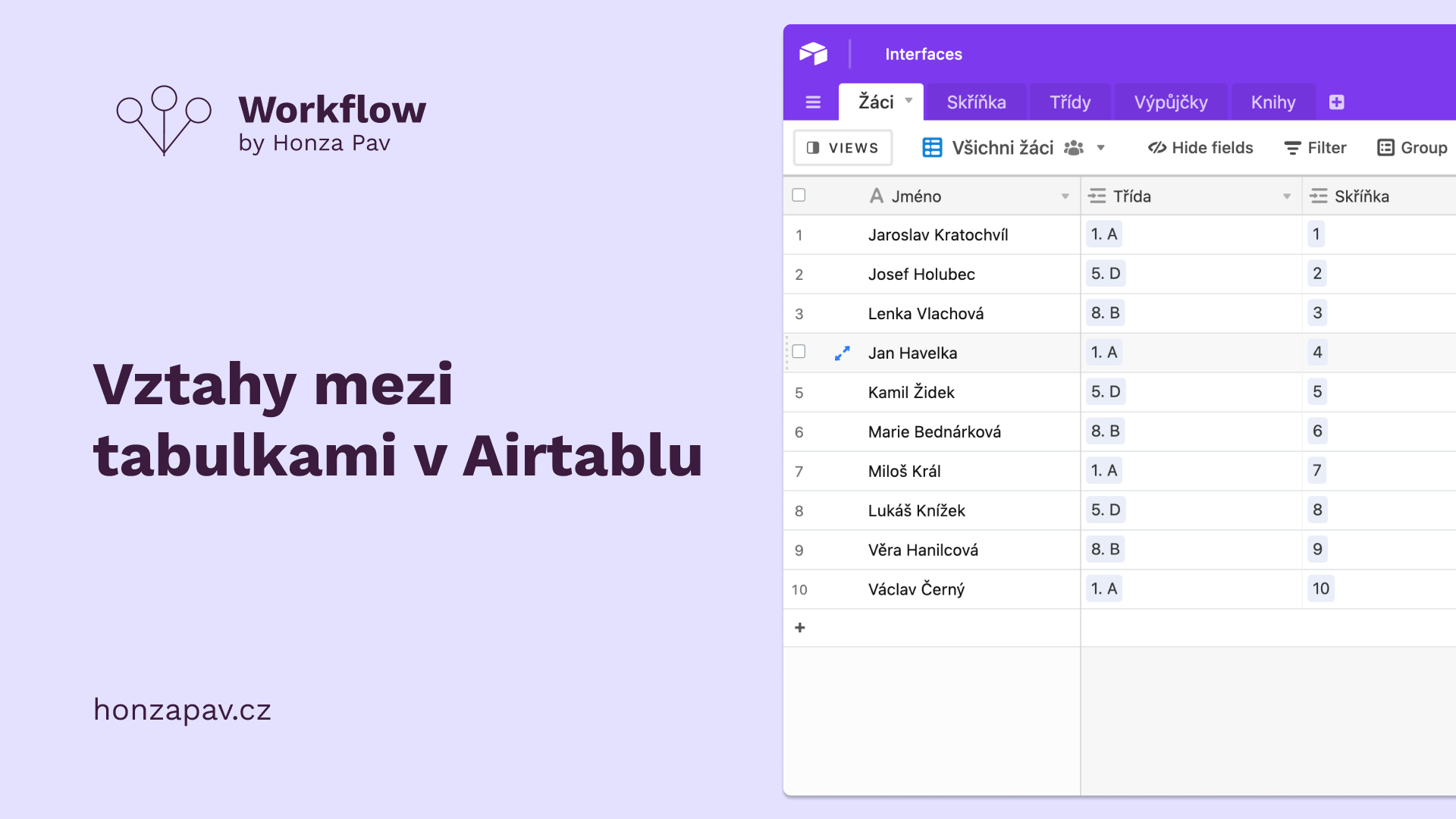Click the 1. A class chip for Jaroslav Kratochvíl

tap(1104, 234)
